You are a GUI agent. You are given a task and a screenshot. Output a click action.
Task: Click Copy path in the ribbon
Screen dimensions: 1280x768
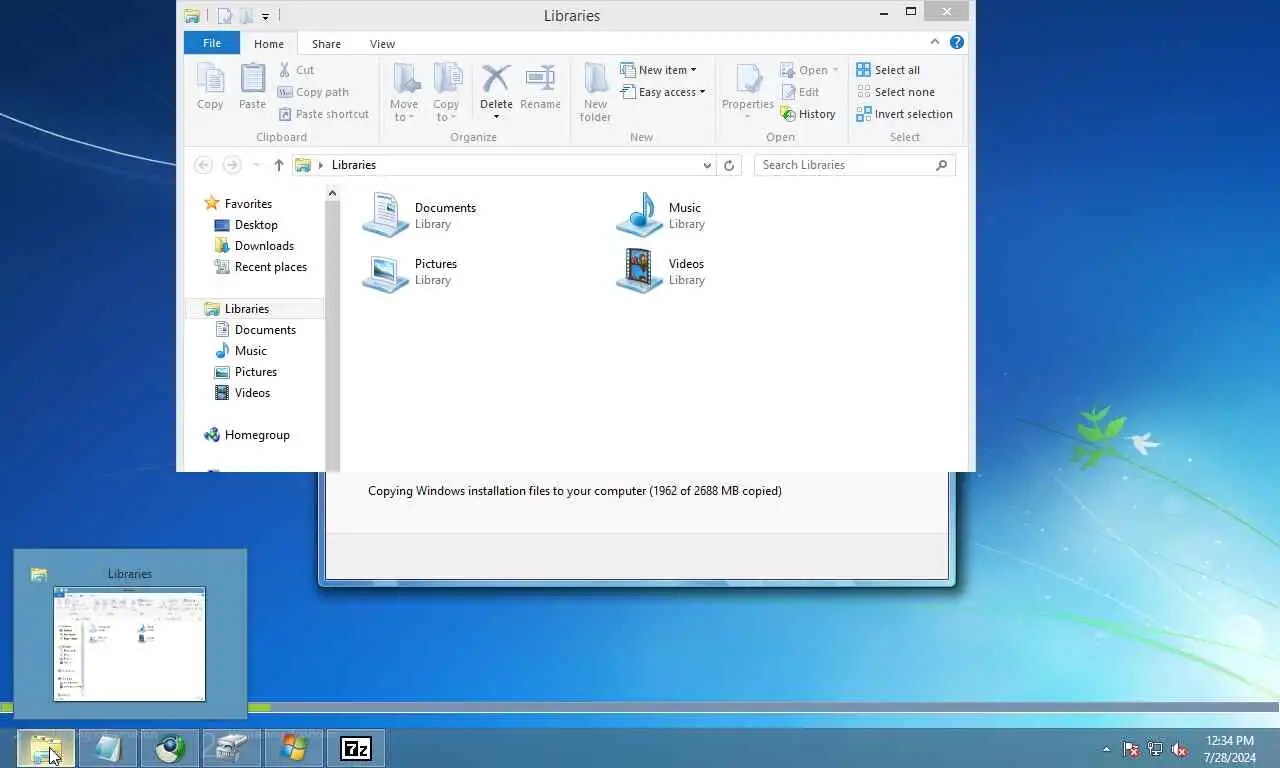pyautogui.click(x=313, y=92)
